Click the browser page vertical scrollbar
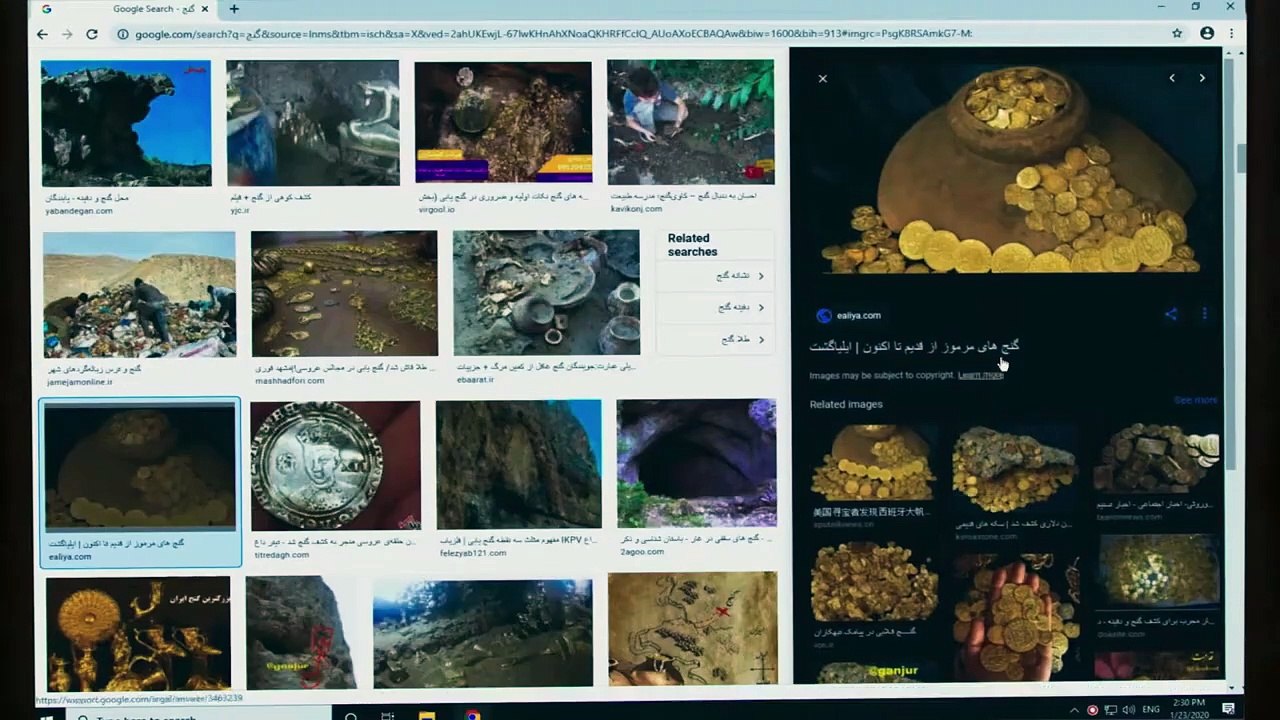The width and height of the screenshot is (1280, 720). (x=1241, y=158)
